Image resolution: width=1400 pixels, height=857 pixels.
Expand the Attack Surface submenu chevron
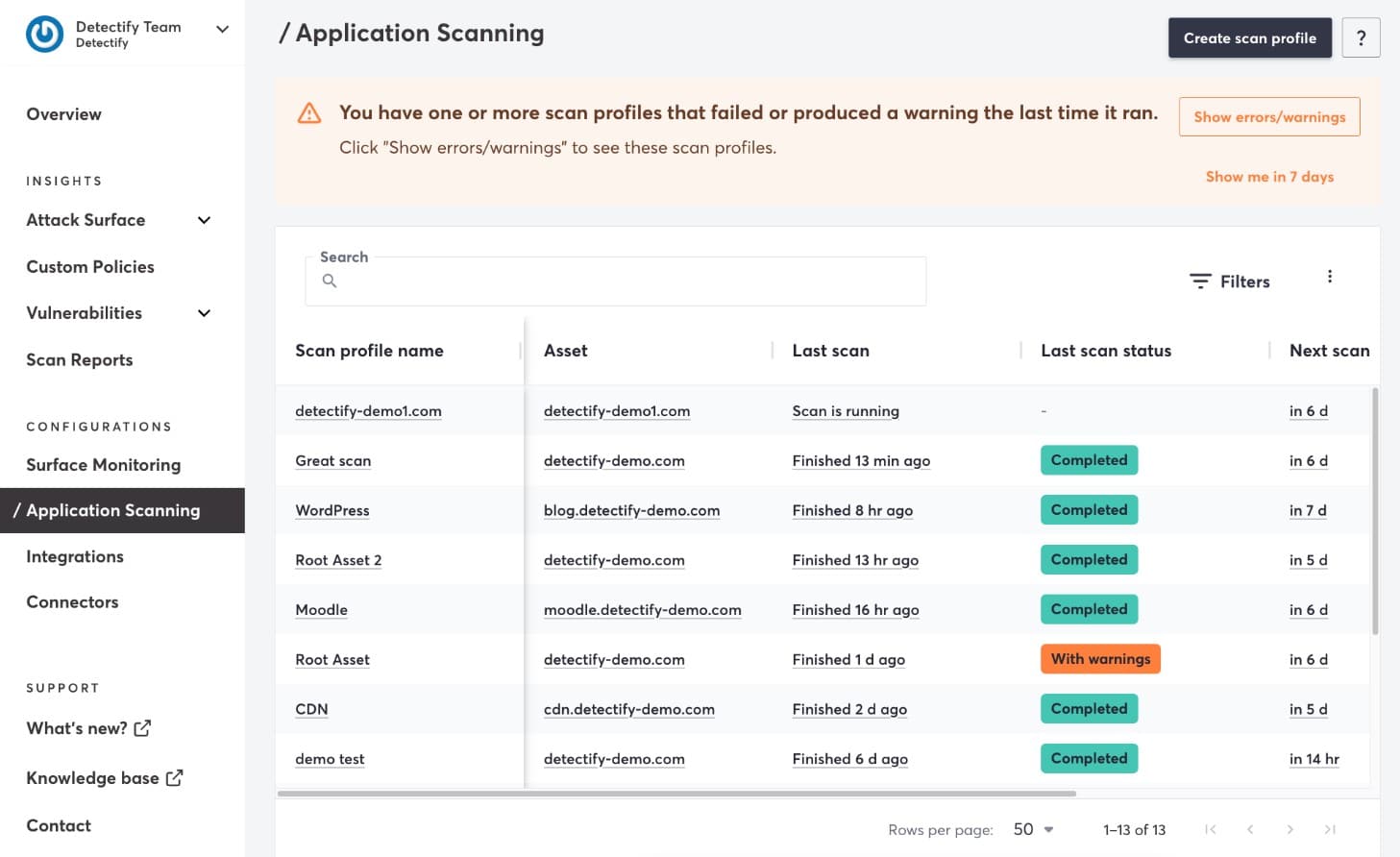click(204, 220)
